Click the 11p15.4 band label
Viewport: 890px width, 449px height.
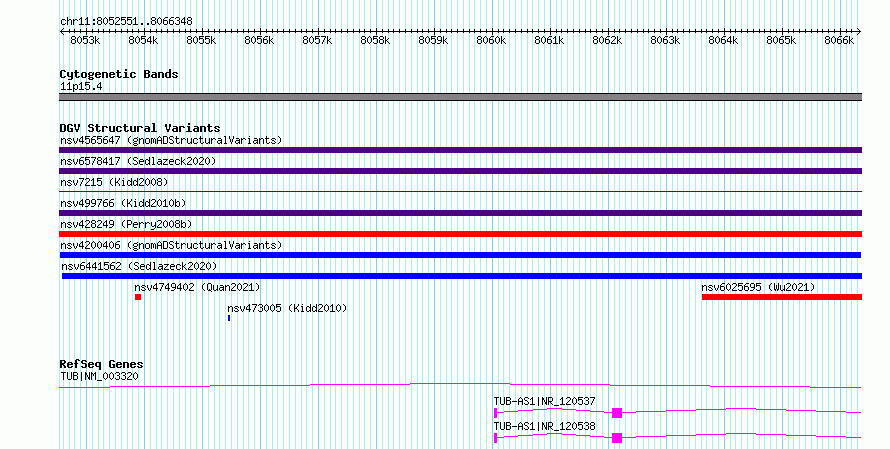click(x=81, y=87)
